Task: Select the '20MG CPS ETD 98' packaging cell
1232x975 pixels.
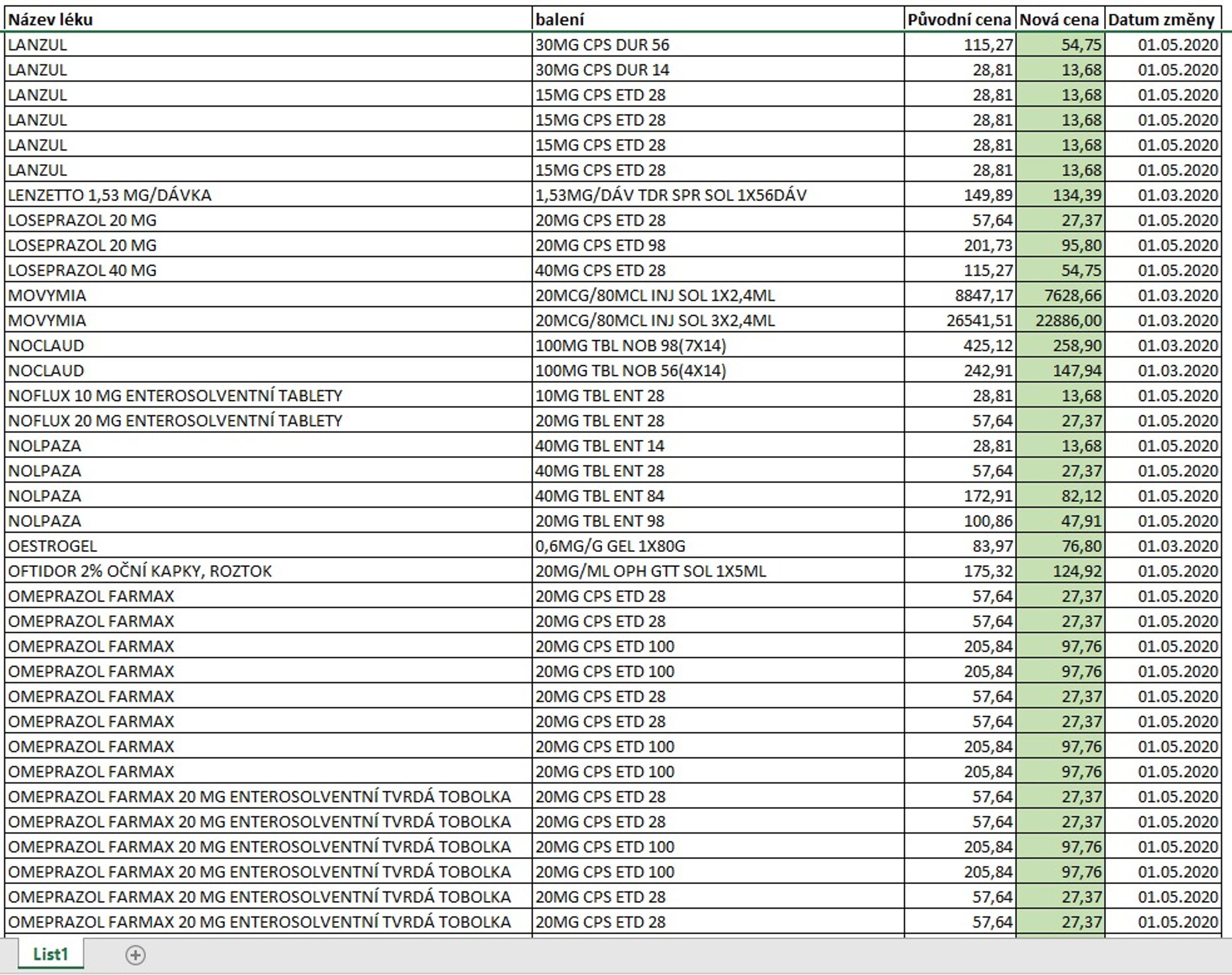Action: 718,245
